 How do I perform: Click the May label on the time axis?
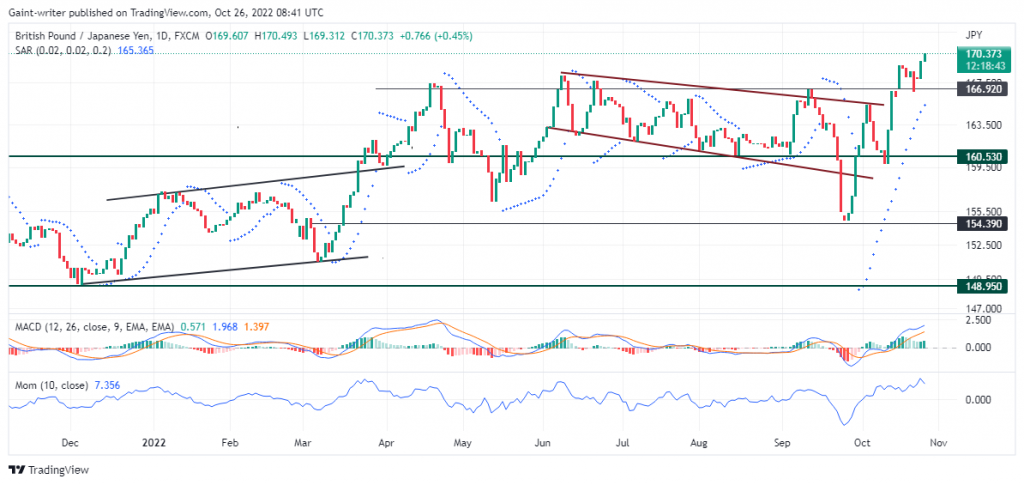tap(462, 442)
